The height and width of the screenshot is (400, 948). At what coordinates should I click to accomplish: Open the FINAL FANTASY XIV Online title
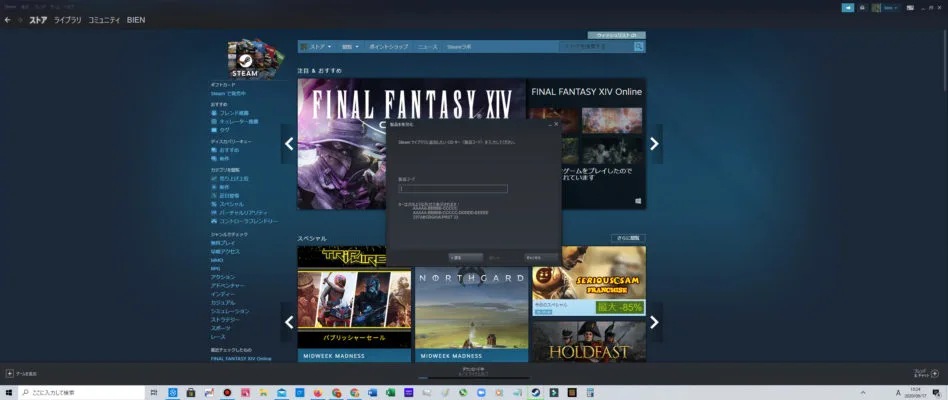pos(586,92)
